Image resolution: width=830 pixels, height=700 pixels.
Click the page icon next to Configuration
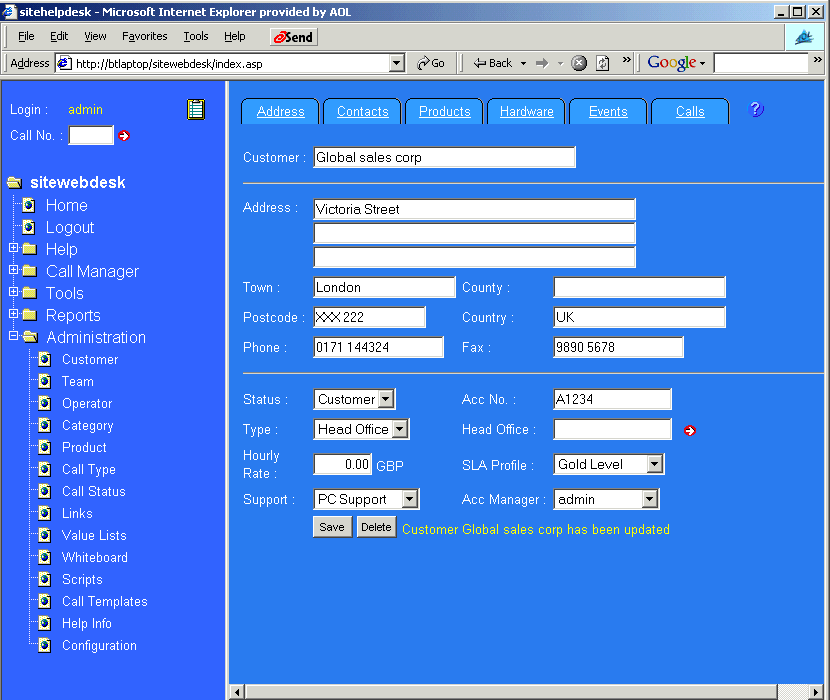pyautogui.click(x=45, y=645)
